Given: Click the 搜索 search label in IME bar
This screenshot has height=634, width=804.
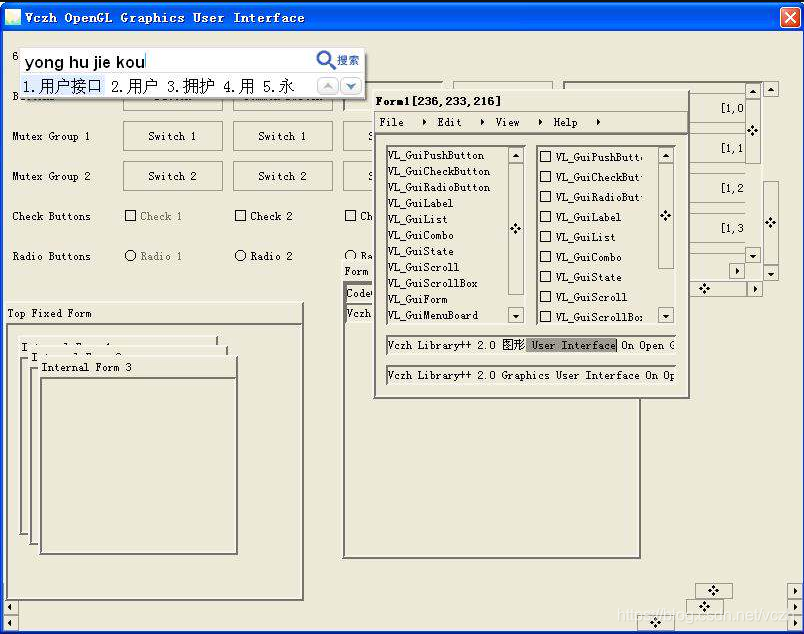Looking at the screenshot, I should [x=348, y=60].
